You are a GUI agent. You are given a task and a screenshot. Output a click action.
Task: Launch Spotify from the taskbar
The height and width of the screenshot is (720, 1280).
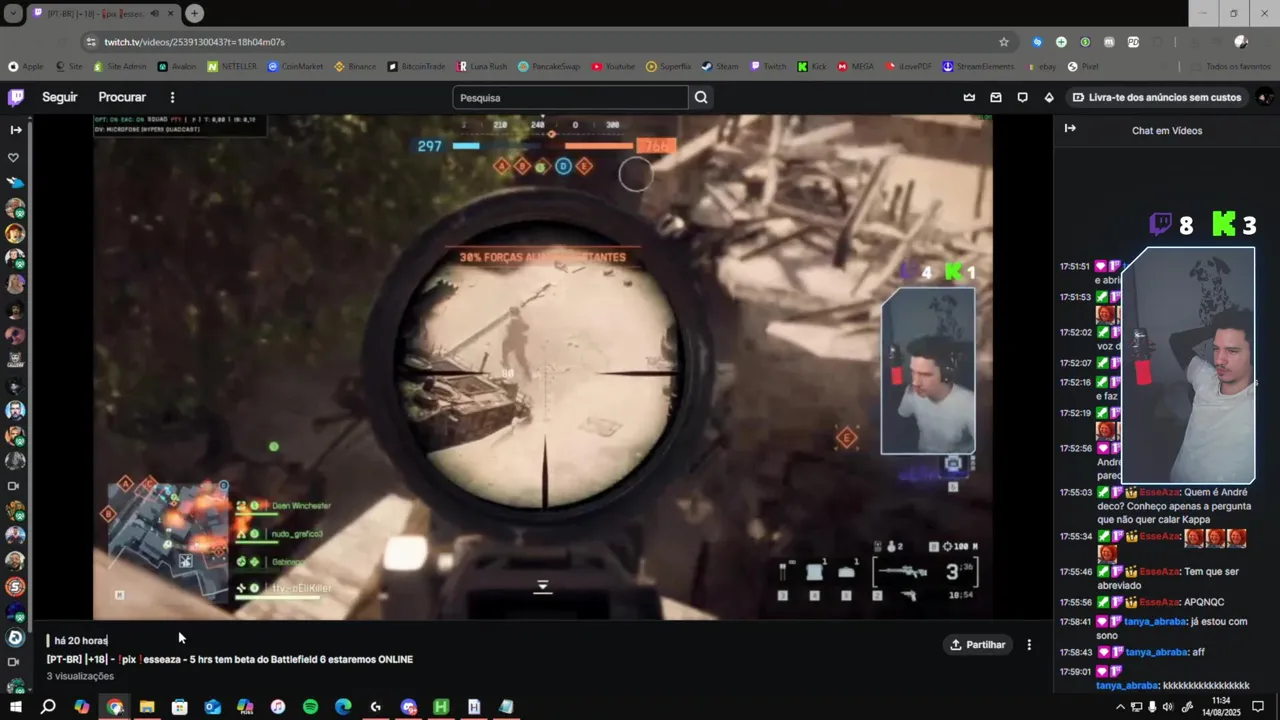pos(310,707)
